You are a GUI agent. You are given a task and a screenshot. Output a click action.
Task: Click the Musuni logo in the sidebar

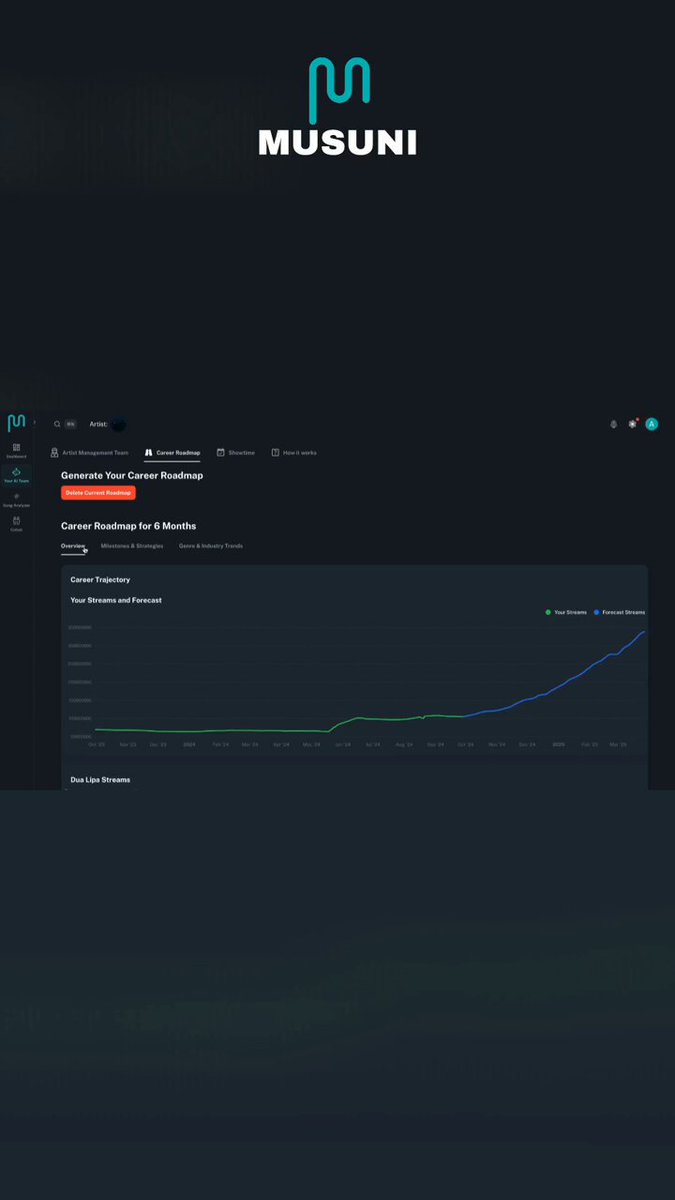click(x=16, y=423)
